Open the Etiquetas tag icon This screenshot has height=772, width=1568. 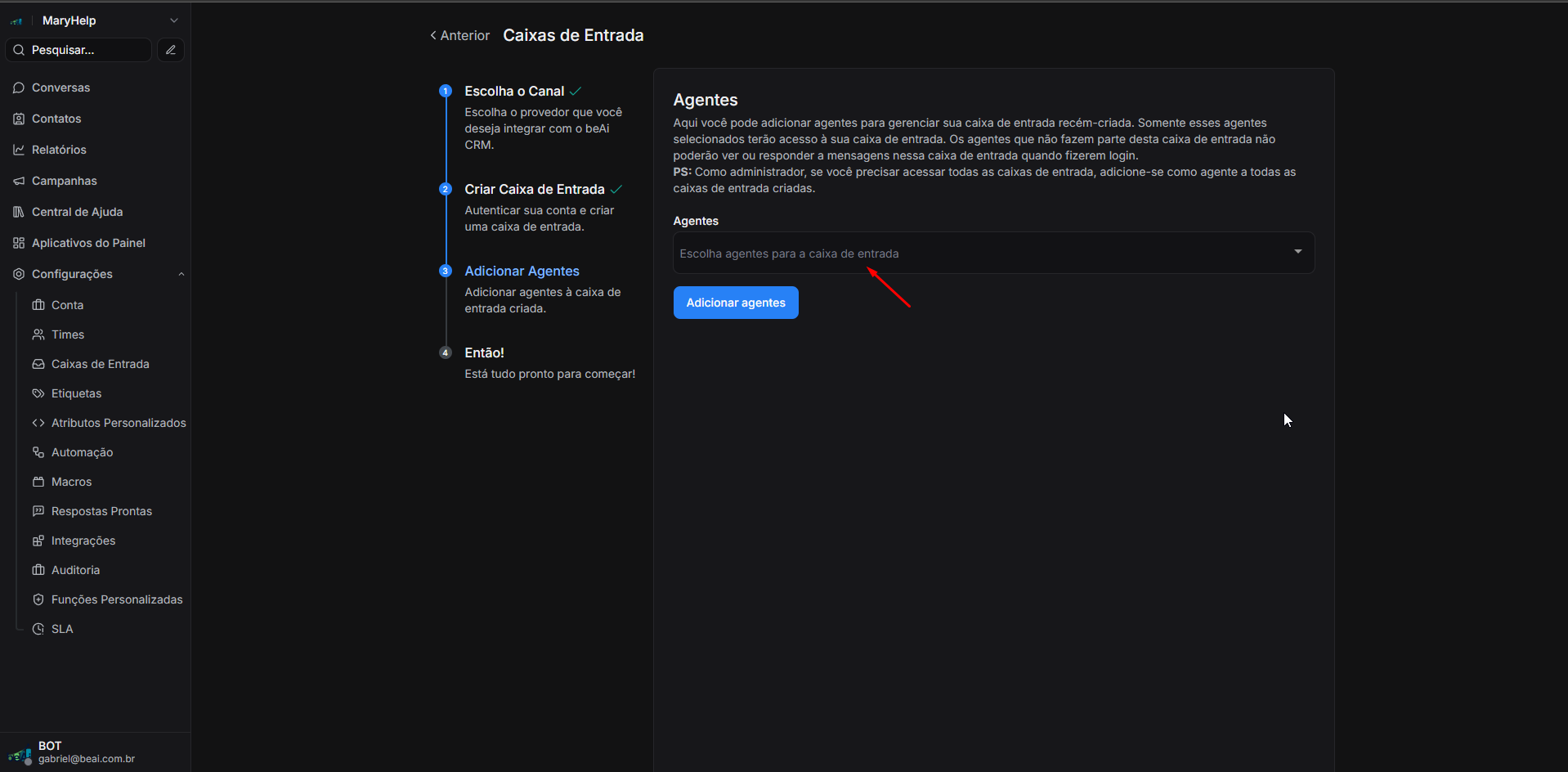point(38,393)
